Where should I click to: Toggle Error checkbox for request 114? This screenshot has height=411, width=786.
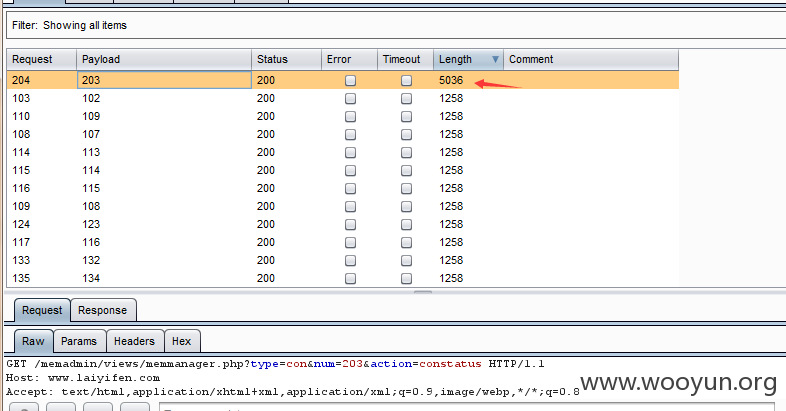click(350, 152)
